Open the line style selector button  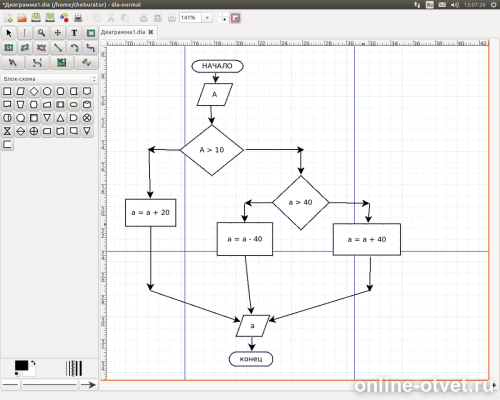point(50,385)
